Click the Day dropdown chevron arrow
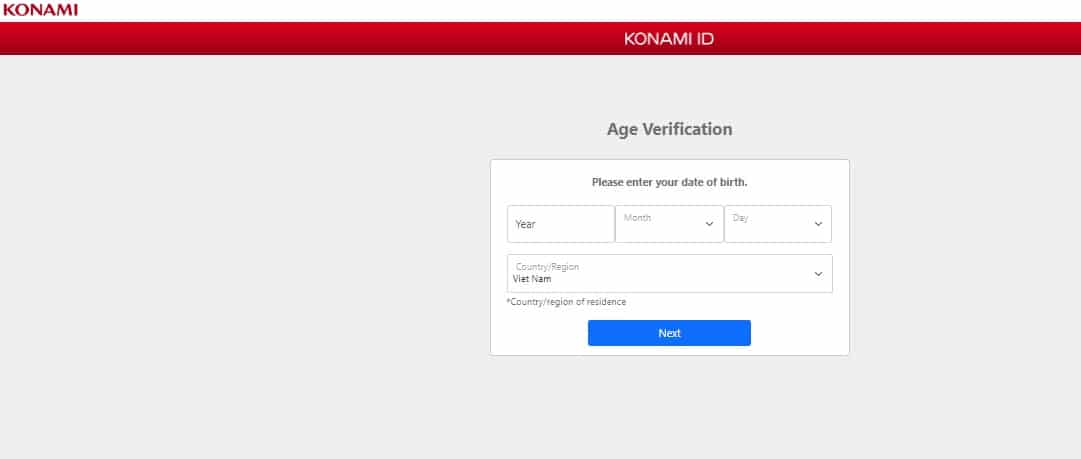The width and height of the screenshot is (1081, 459). (818, 224)
